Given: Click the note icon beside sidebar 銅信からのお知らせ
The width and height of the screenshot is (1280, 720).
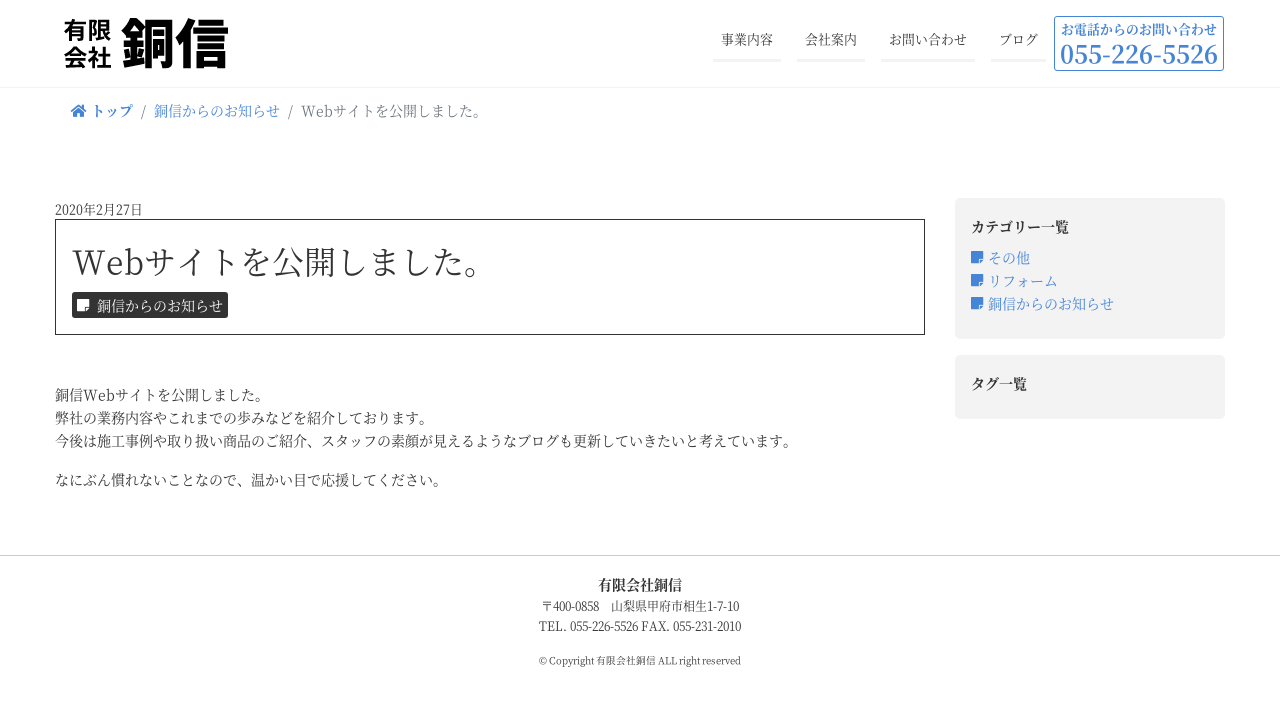Looking at the screenshot, I should pos(977,304).
